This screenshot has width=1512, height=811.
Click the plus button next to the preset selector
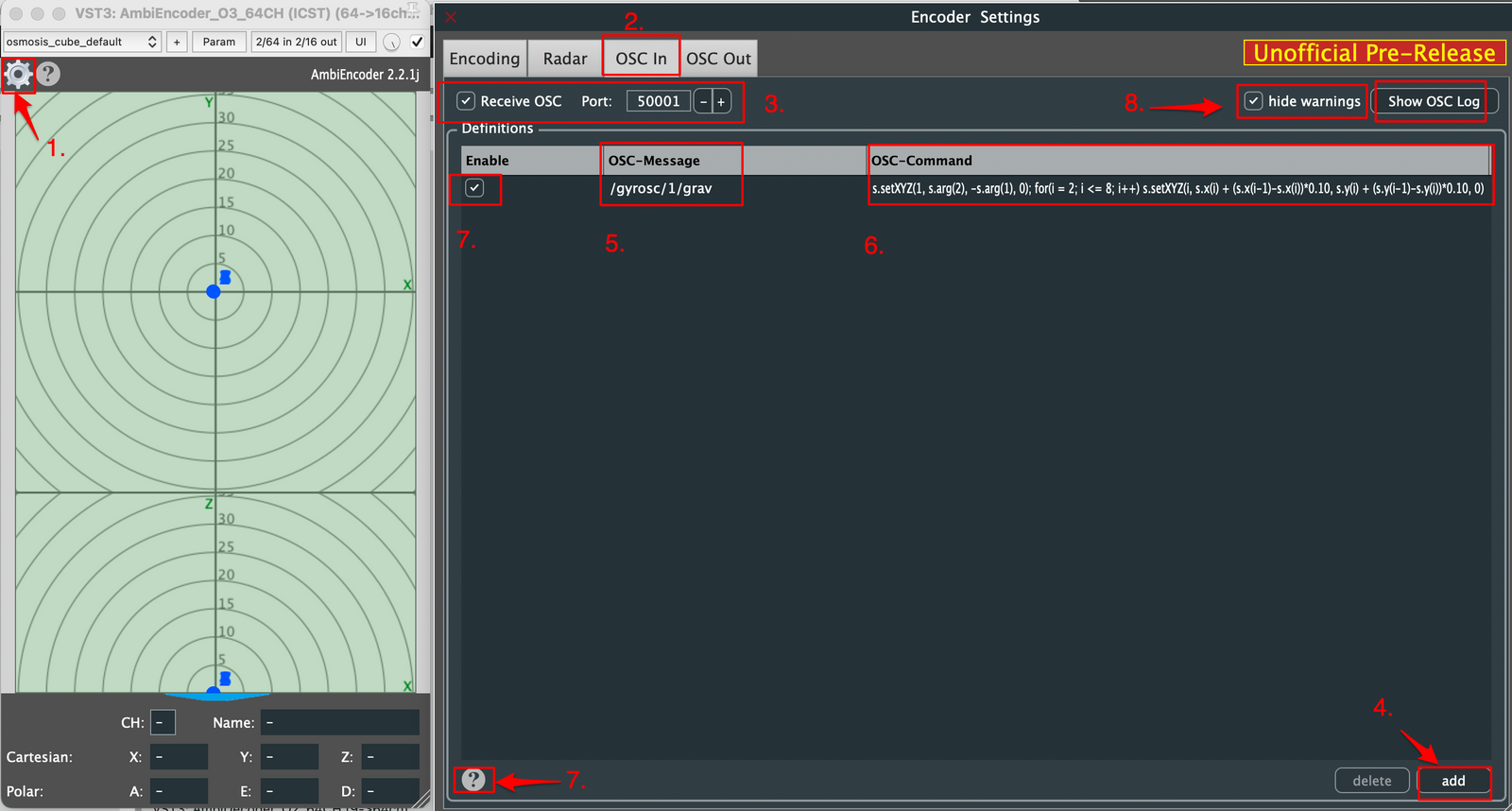177,42
